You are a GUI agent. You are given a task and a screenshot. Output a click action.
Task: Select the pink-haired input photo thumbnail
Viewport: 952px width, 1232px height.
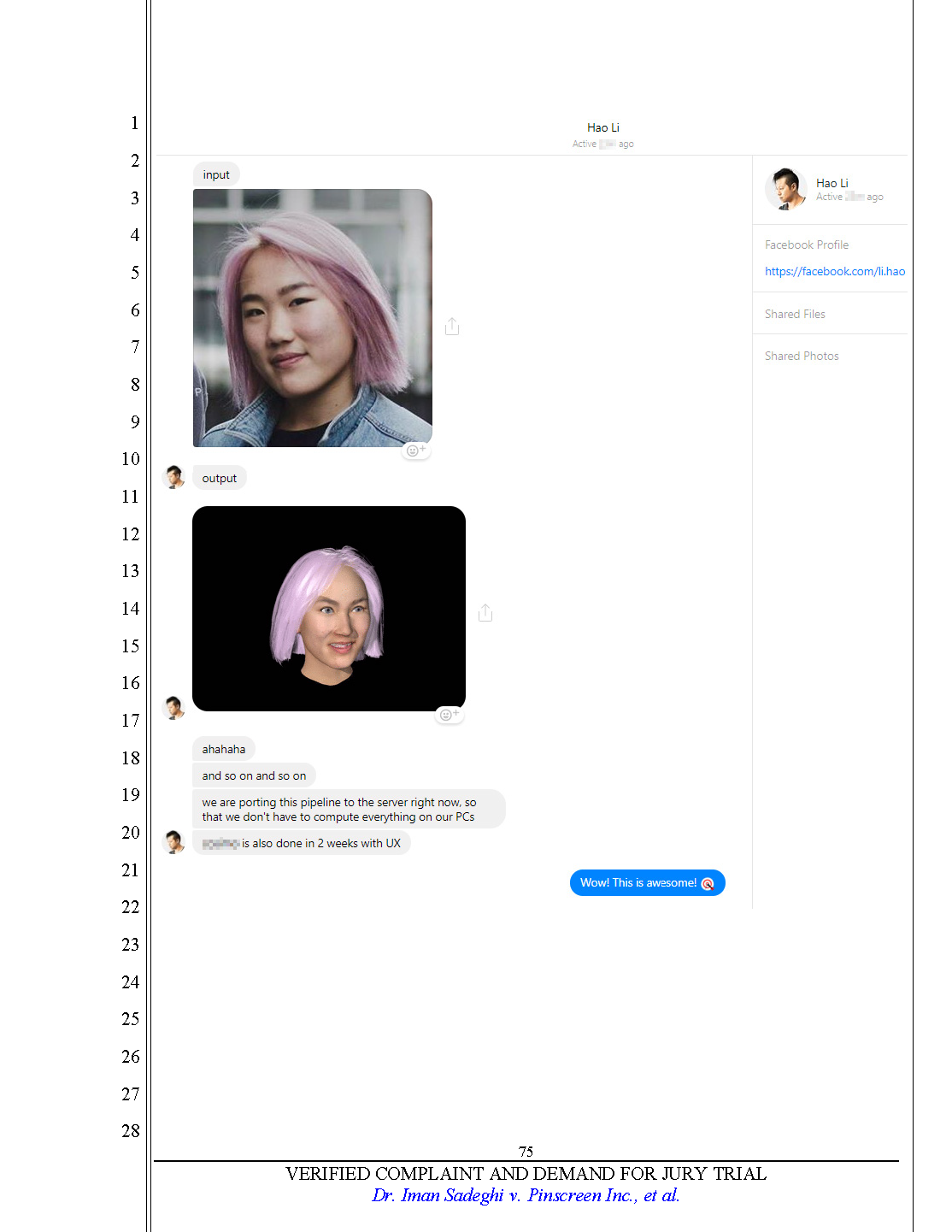point(312,318)
